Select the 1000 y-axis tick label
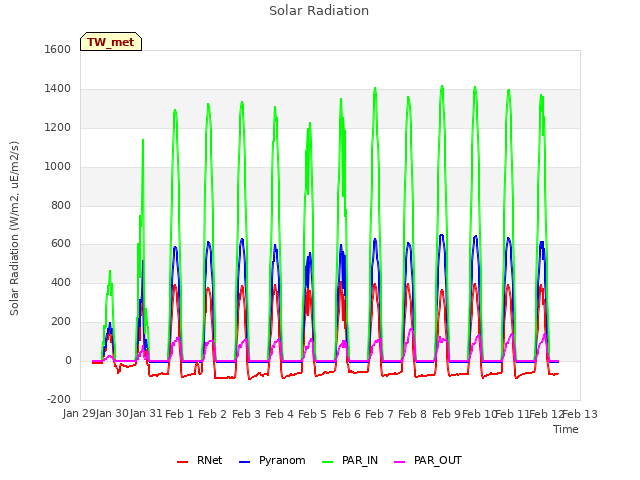Viewport: 640px width, 480px height. tap(58, 167)
